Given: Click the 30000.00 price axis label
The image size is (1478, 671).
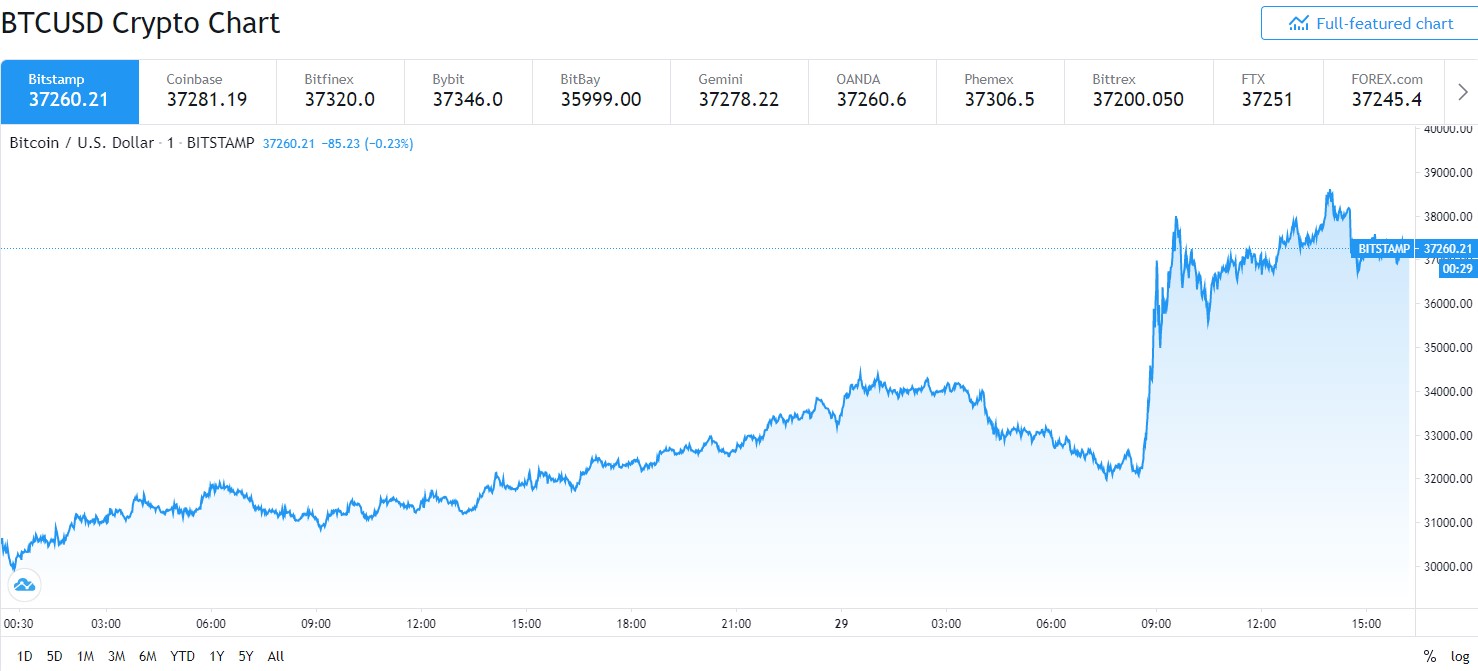Looking at the screenshot, I should coord(1447,566).
